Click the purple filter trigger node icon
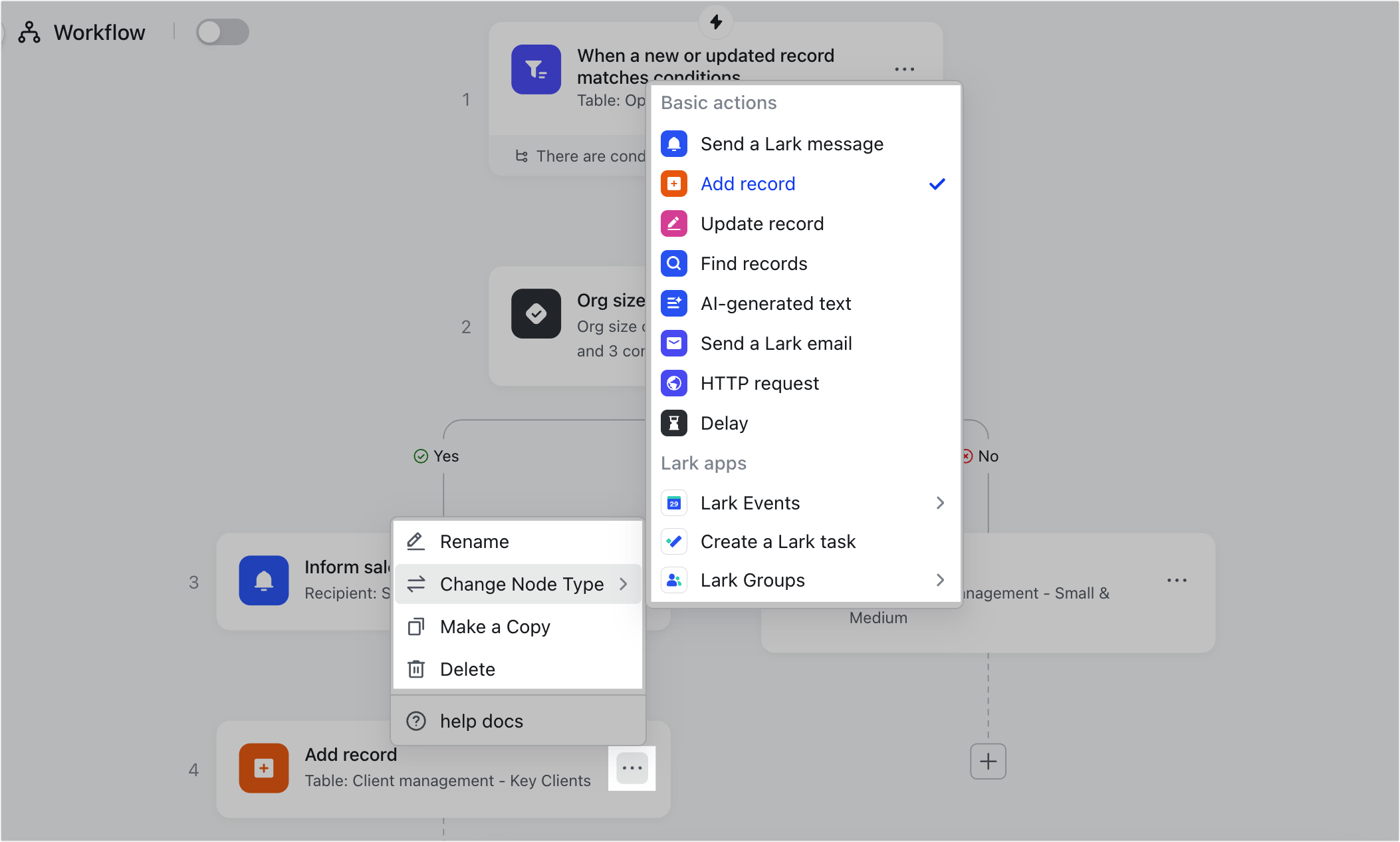This screenshot has height=842, width=1400. click(536, 69)
